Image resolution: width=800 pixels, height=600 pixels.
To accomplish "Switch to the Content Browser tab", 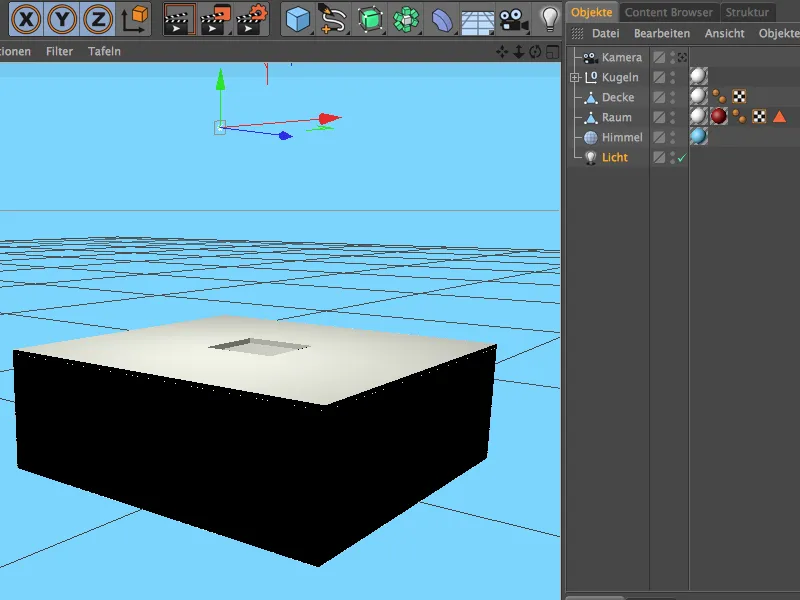I will (668, 12).
